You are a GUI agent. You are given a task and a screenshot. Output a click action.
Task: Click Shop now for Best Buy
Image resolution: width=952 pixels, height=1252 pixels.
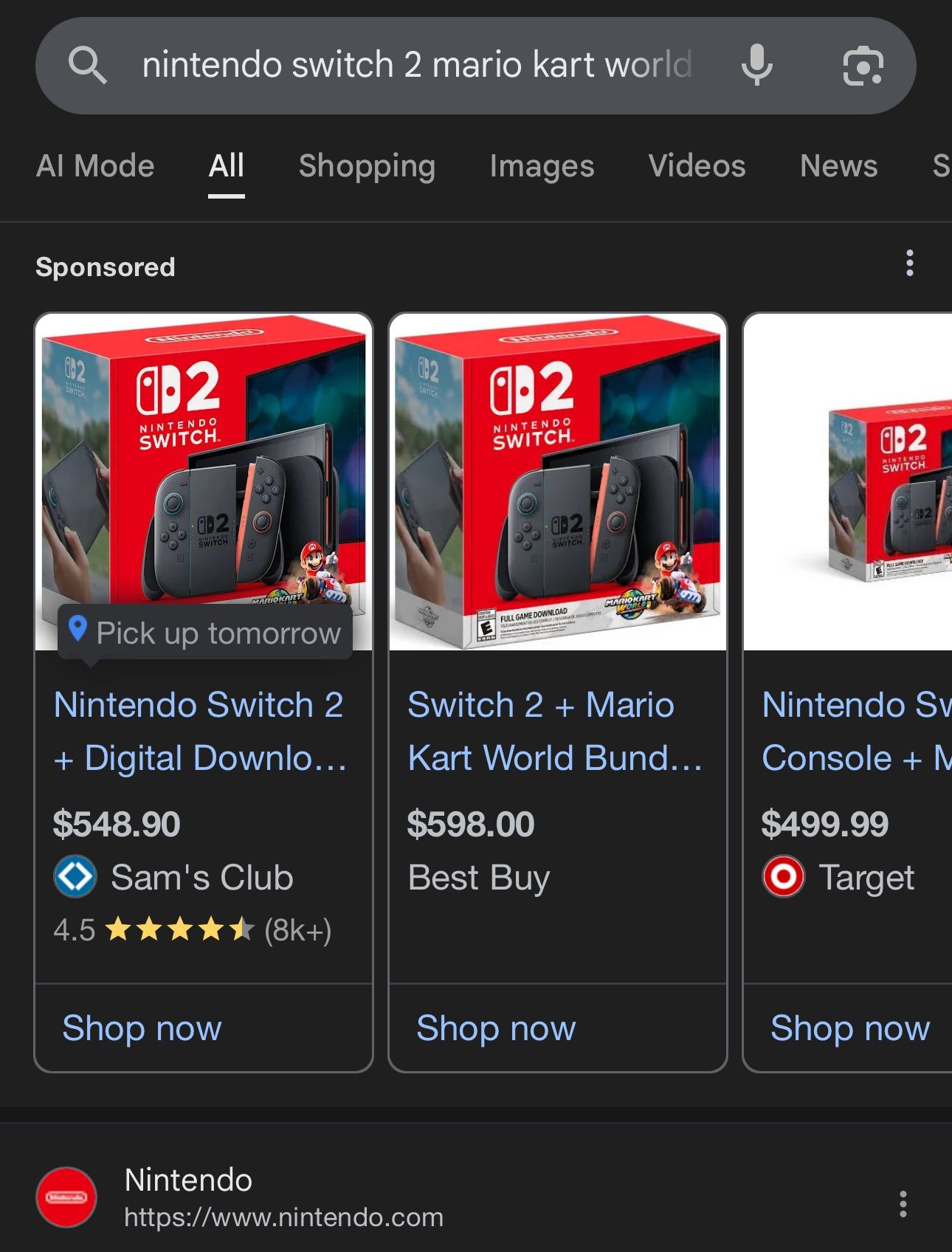(496, 1028)
